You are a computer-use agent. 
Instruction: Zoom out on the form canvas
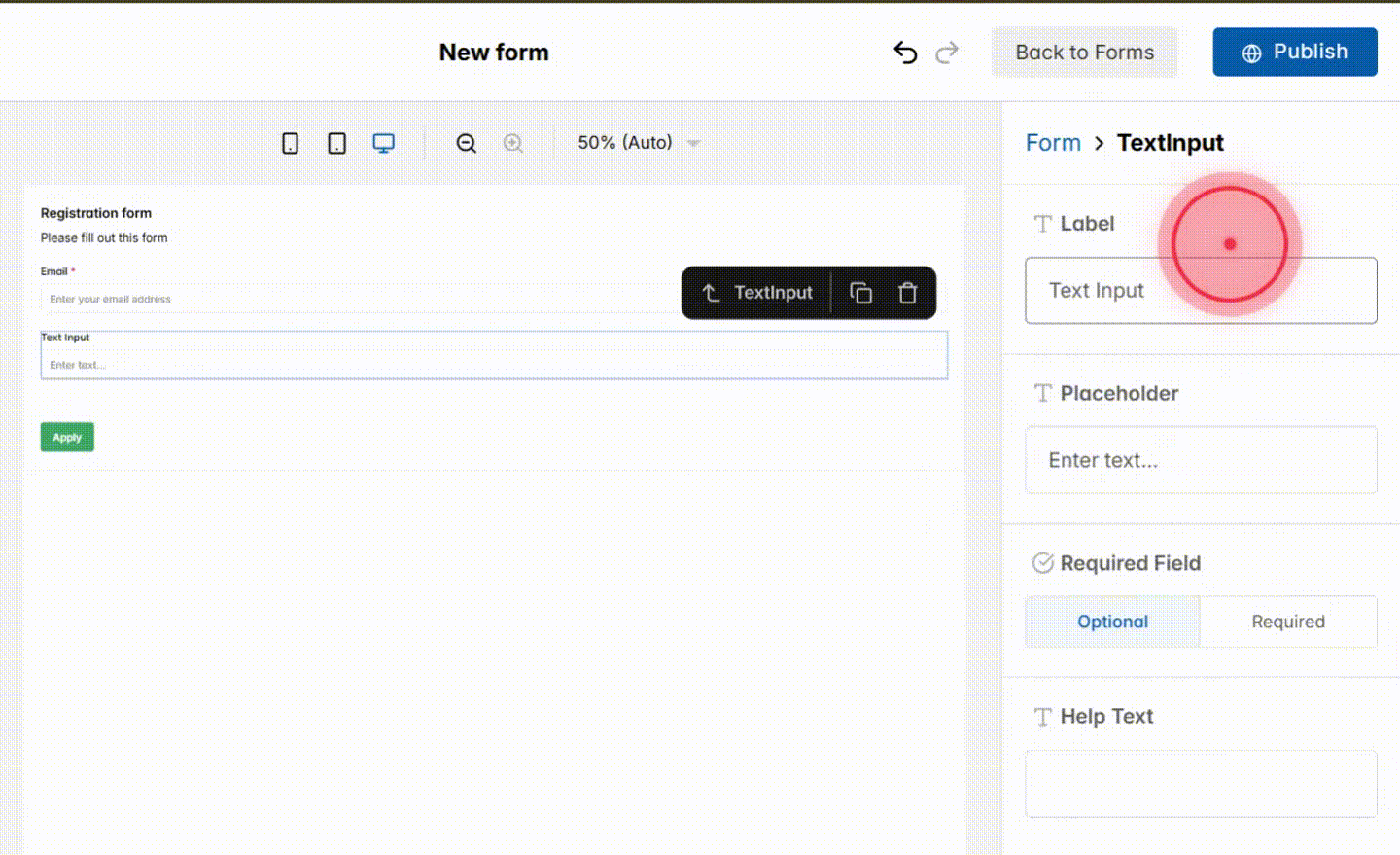tap(467, 142)
